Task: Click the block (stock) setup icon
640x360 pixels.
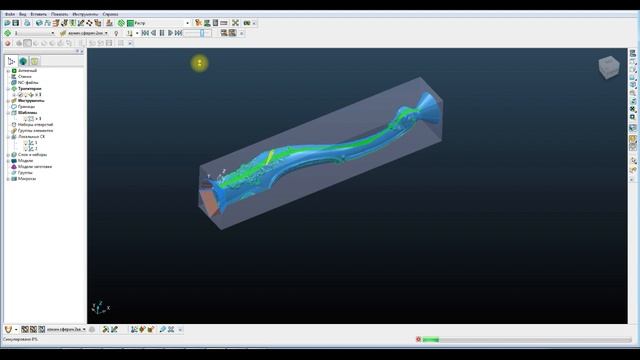Action: click(39, 23)
